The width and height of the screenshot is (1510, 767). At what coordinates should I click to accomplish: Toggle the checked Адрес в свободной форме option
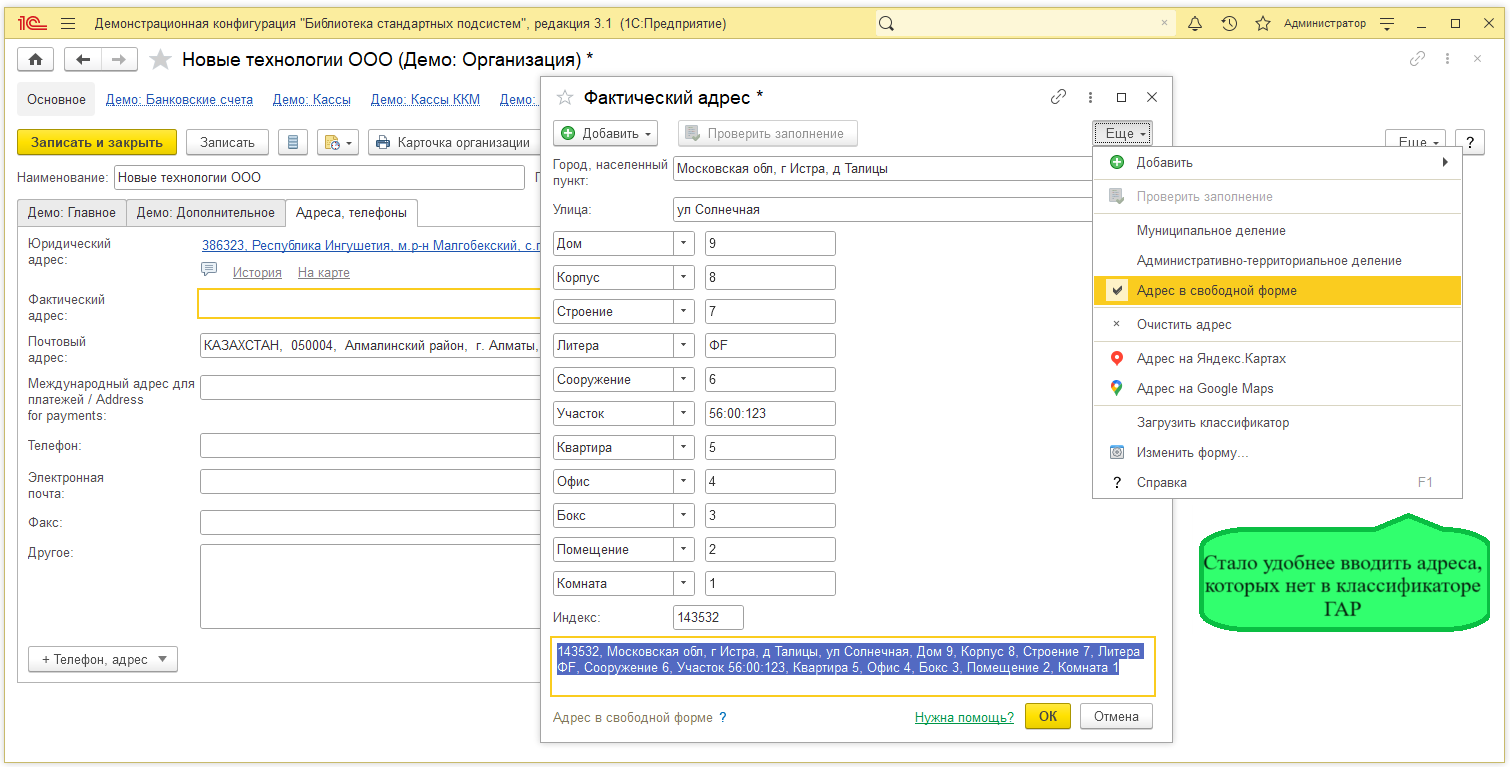(x=1216, y=291)
